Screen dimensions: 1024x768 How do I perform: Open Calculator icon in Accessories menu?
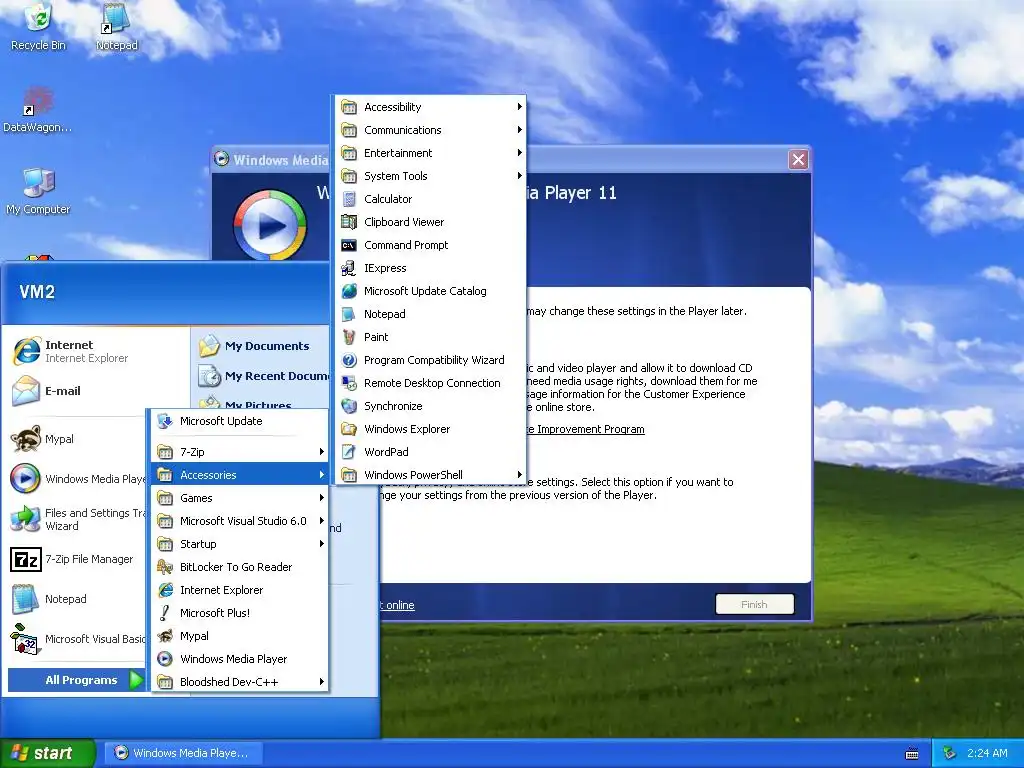tap(349, 199)
